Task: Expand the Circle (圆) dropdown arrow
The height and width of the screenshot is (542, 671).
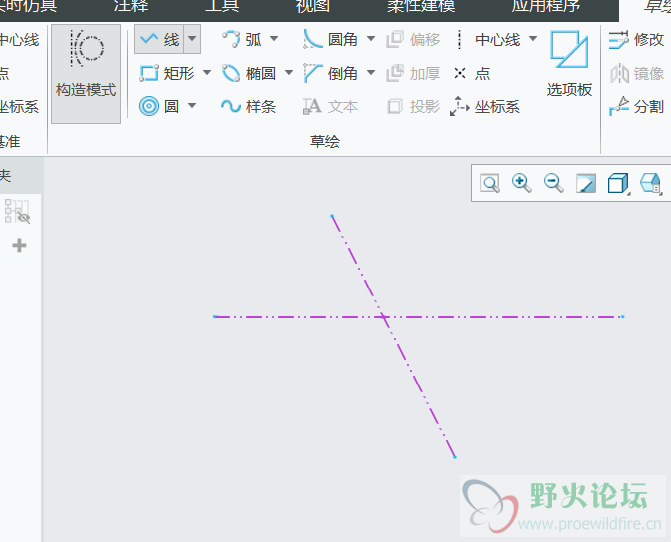Action: 192,106
